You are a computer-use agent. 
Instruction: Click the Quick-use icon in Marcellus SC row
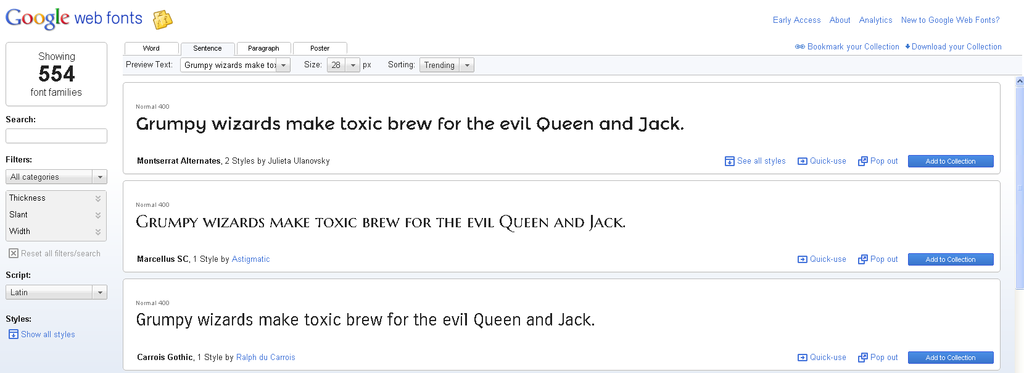(x=803, y=259)
